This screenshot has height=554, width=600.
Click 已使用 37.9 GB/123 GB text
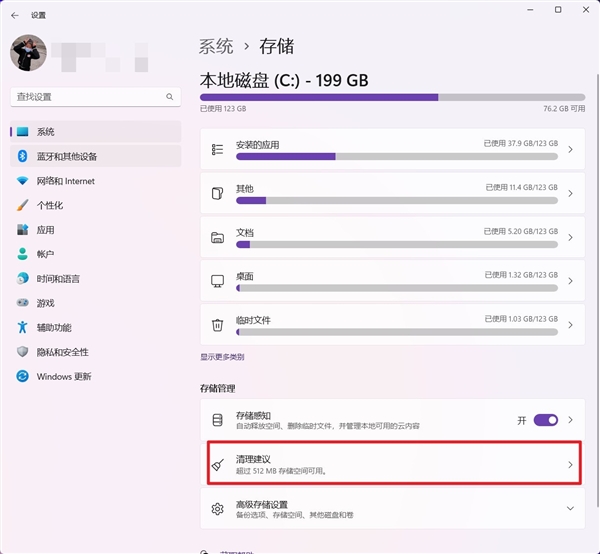click(521, 143)
